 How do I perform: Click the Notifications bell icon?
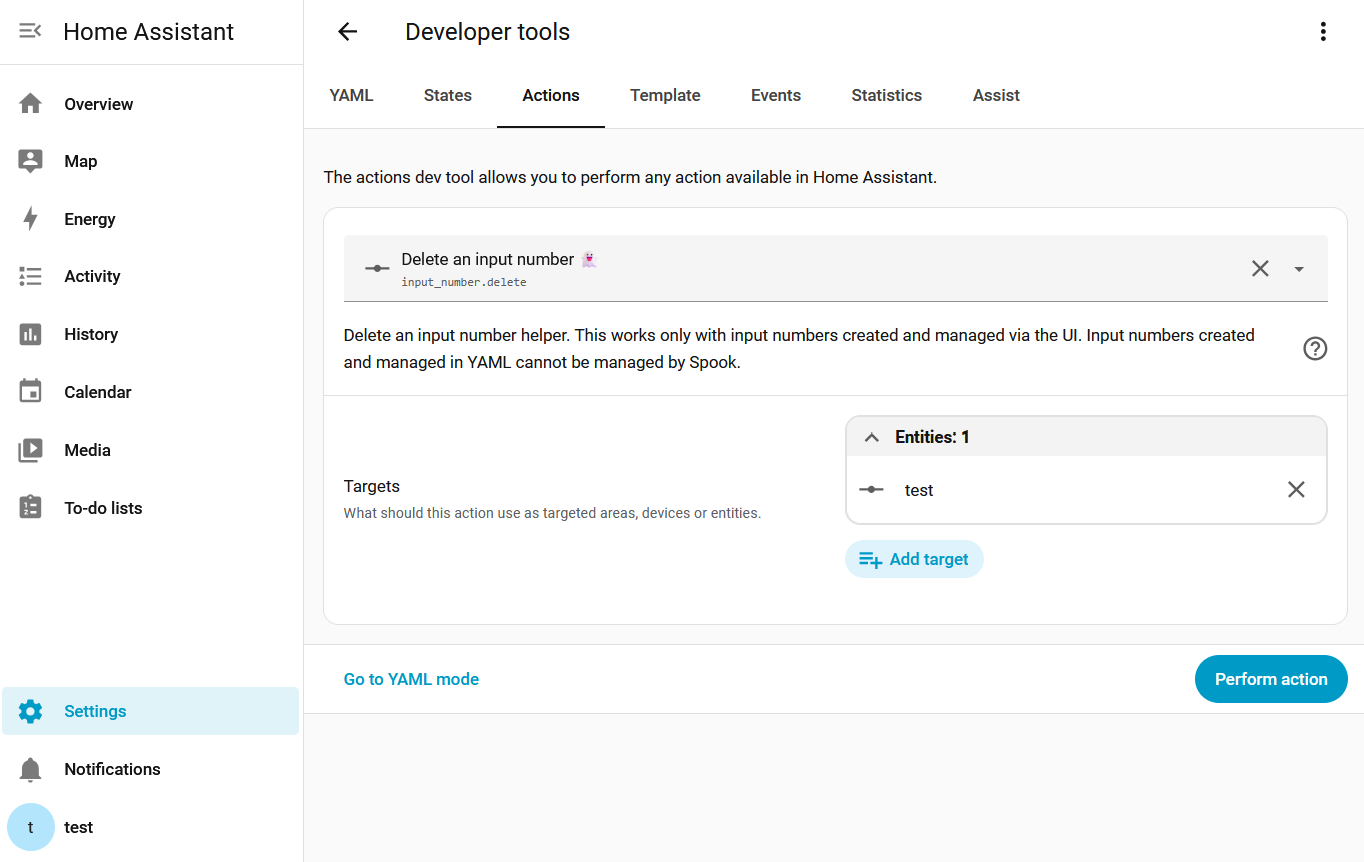click(x=30, y=769)
